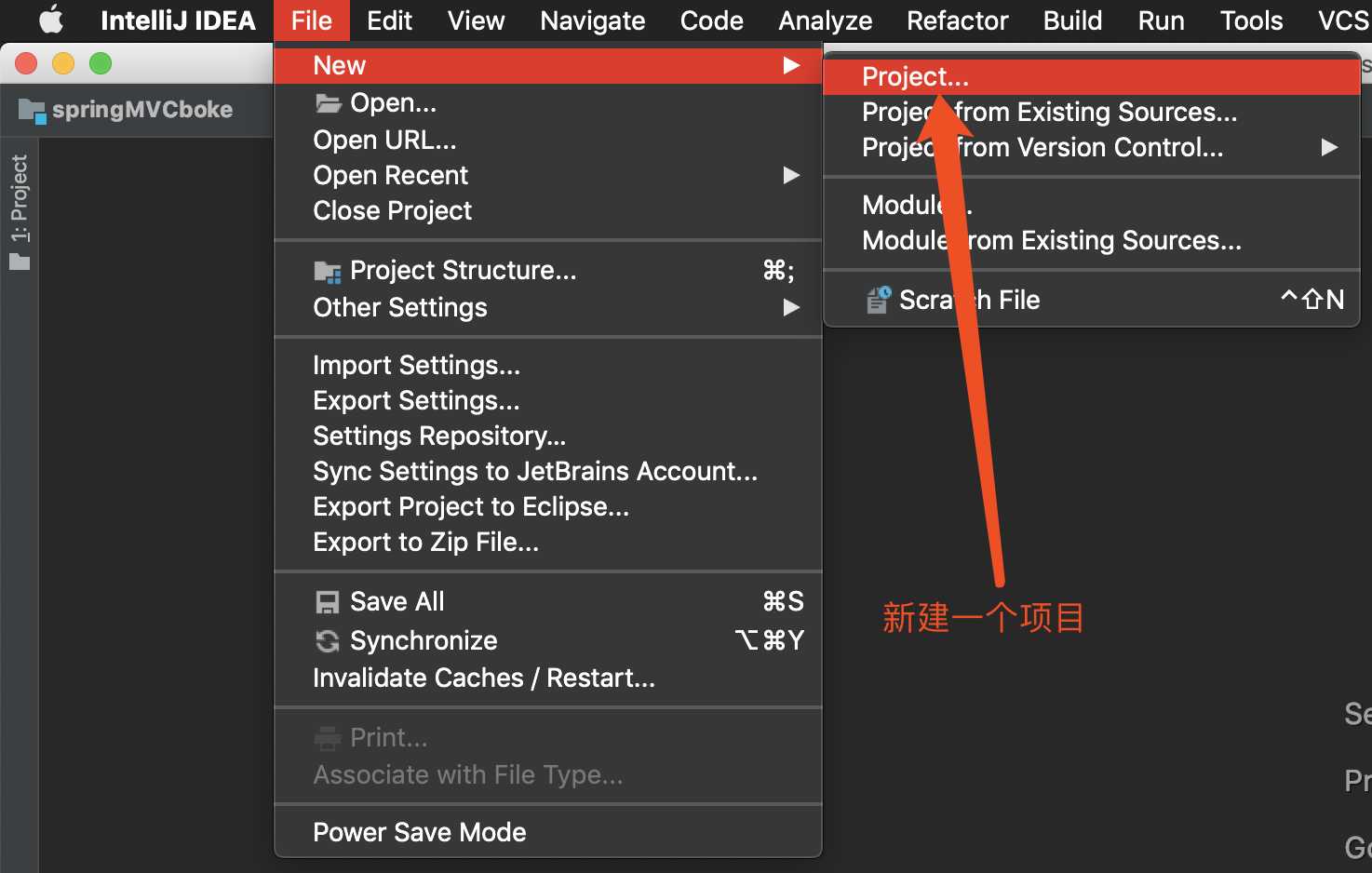Click the folder icon beside Open...
1372x873 pixels.
tap(328, 102)
